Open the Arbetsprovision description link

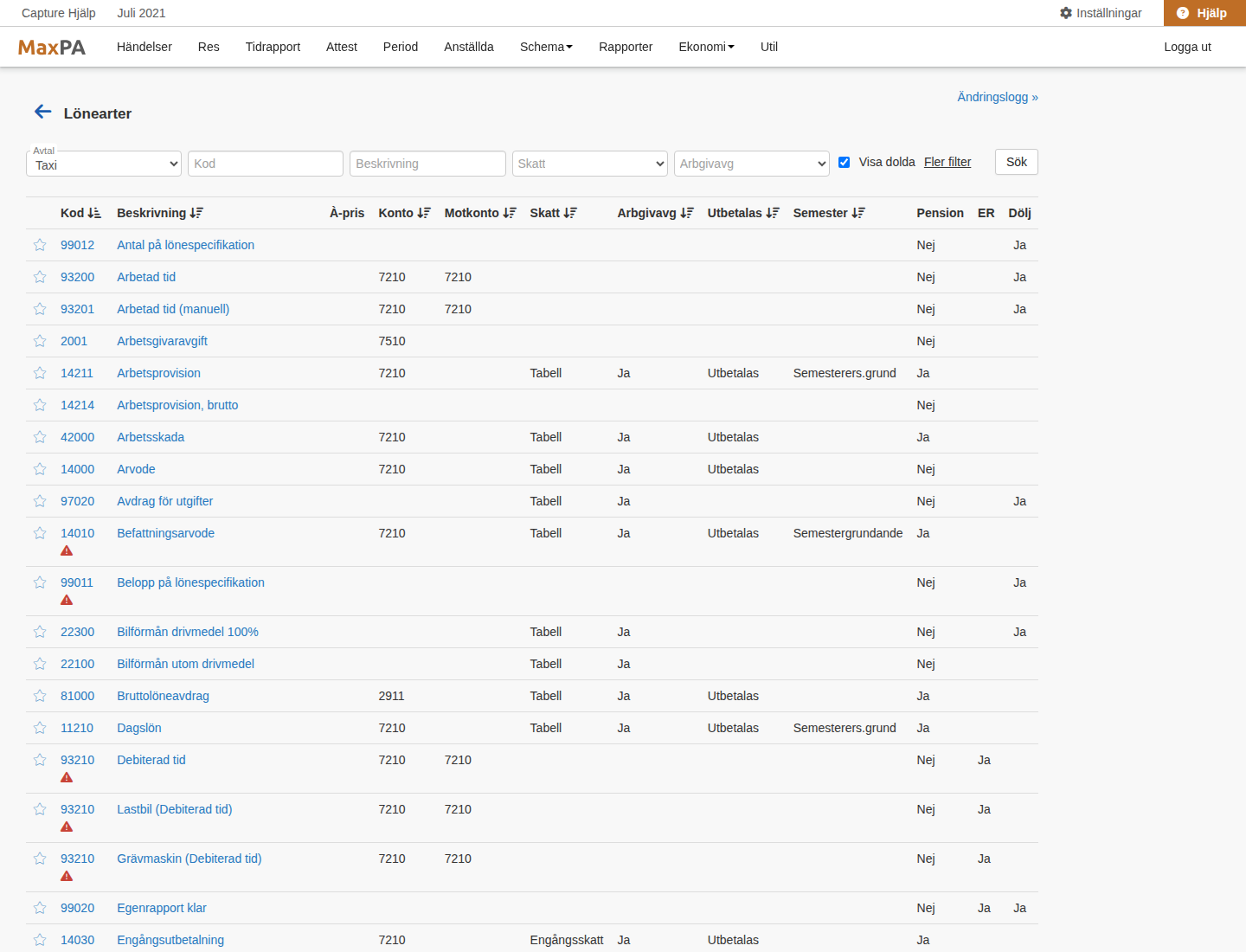[x=158, y=373]
